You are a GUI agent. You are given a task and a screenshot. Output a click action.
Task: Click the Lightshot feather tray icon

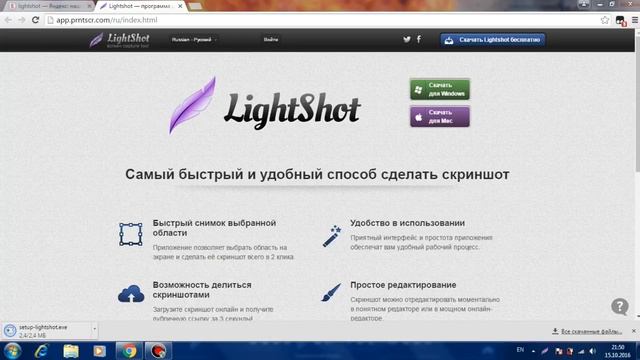[545, 351]
